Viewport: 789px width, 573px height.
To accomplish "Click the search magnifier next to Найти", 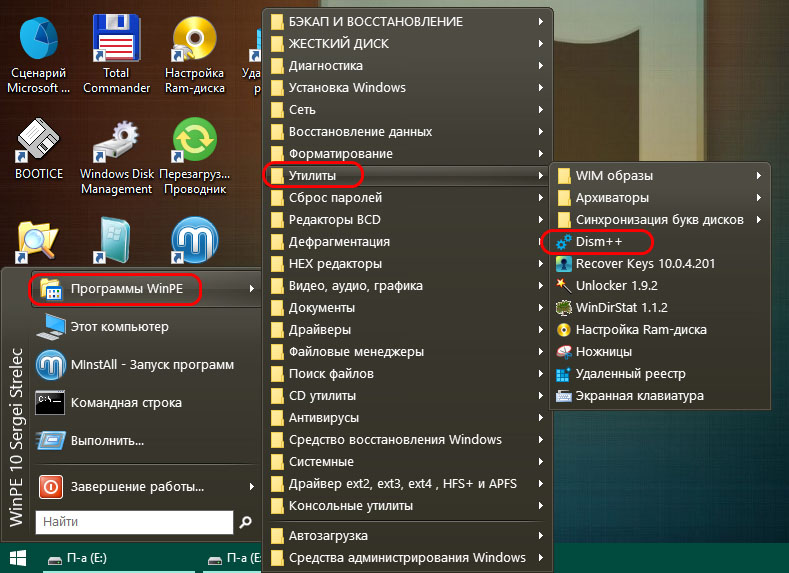I will pyautogui.click(x=246, y=522).
